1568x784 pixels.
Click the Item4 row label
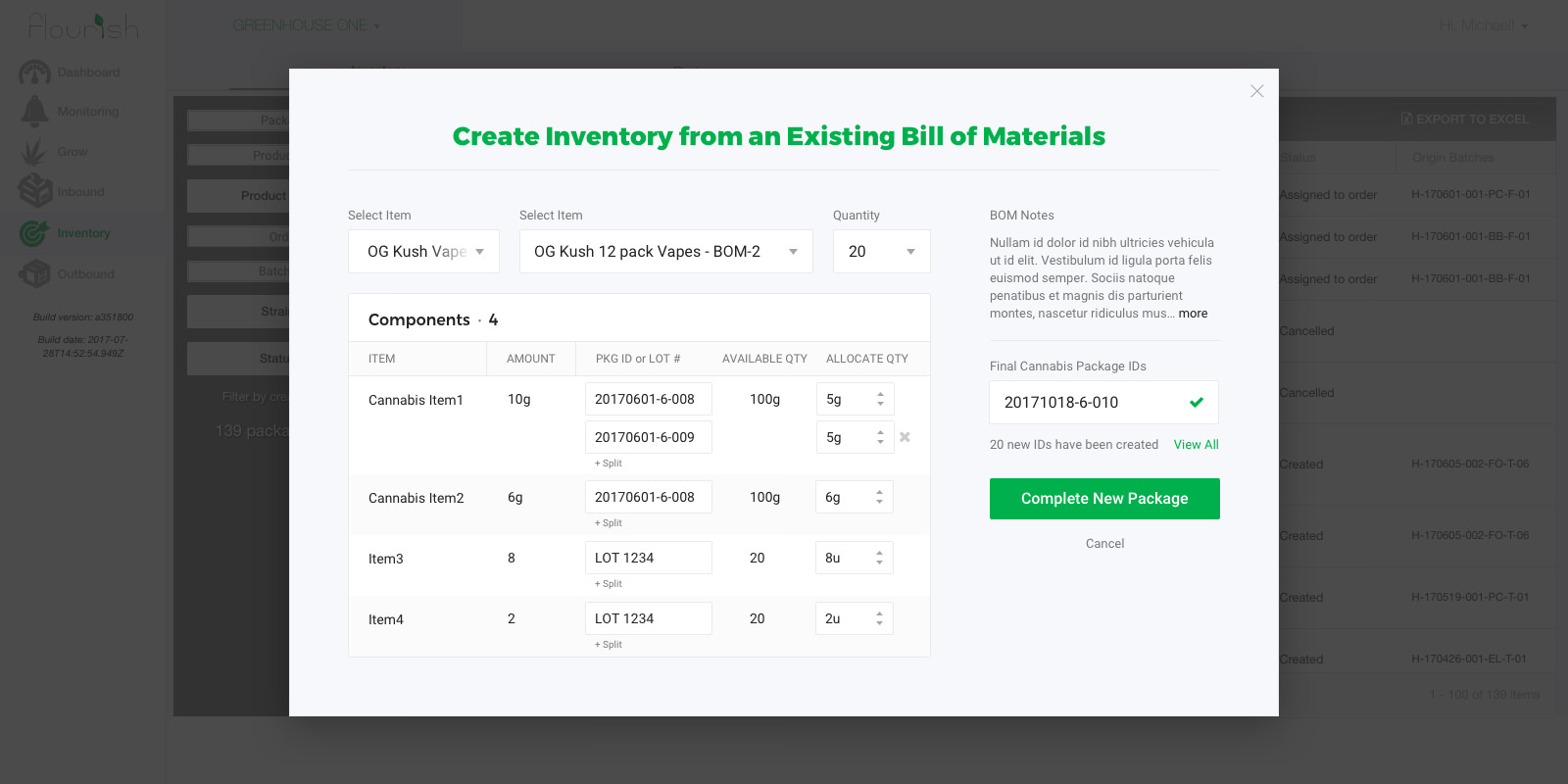tap(386, 619)
